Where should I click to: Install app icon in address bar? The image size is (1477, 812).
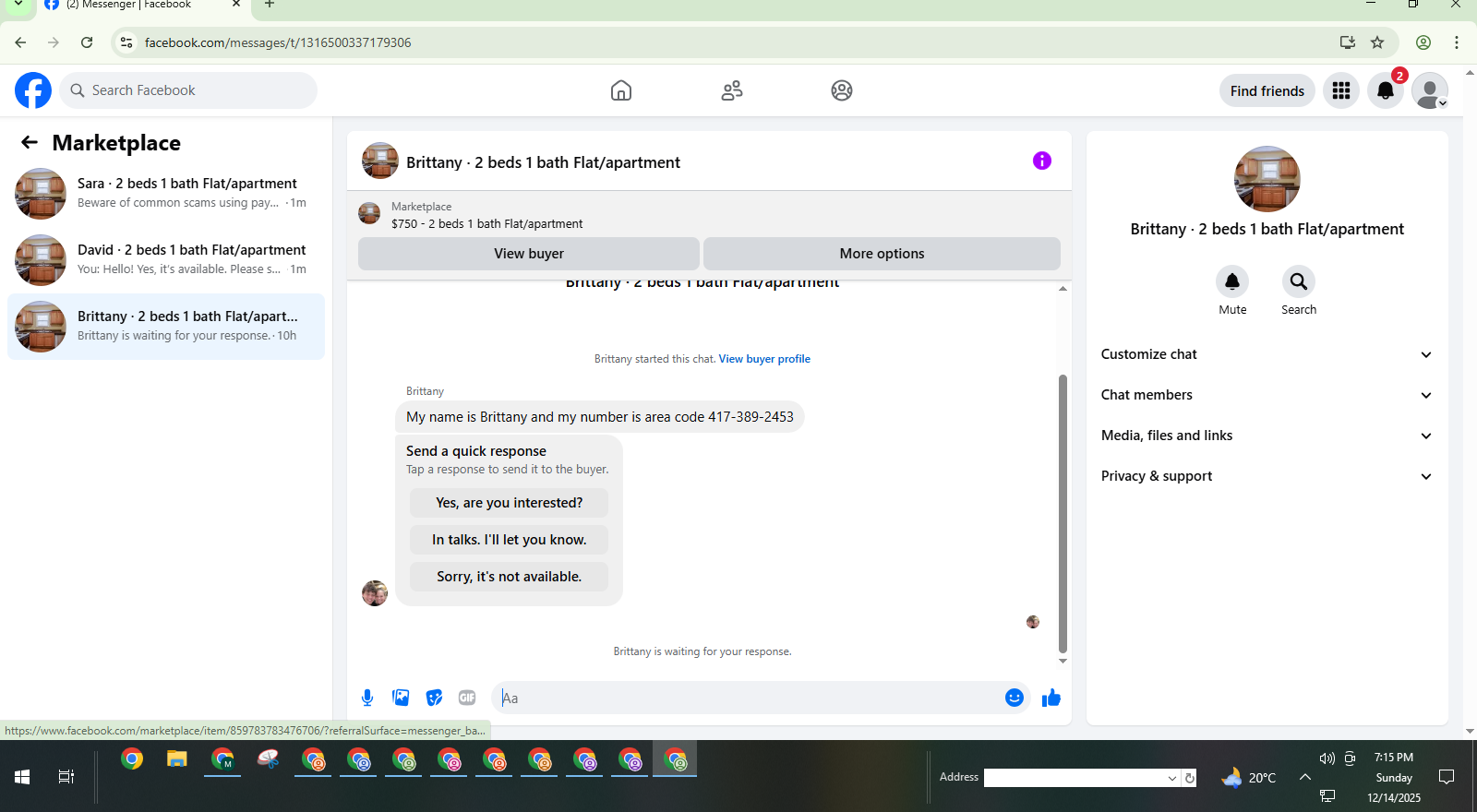click(1348, 42)
